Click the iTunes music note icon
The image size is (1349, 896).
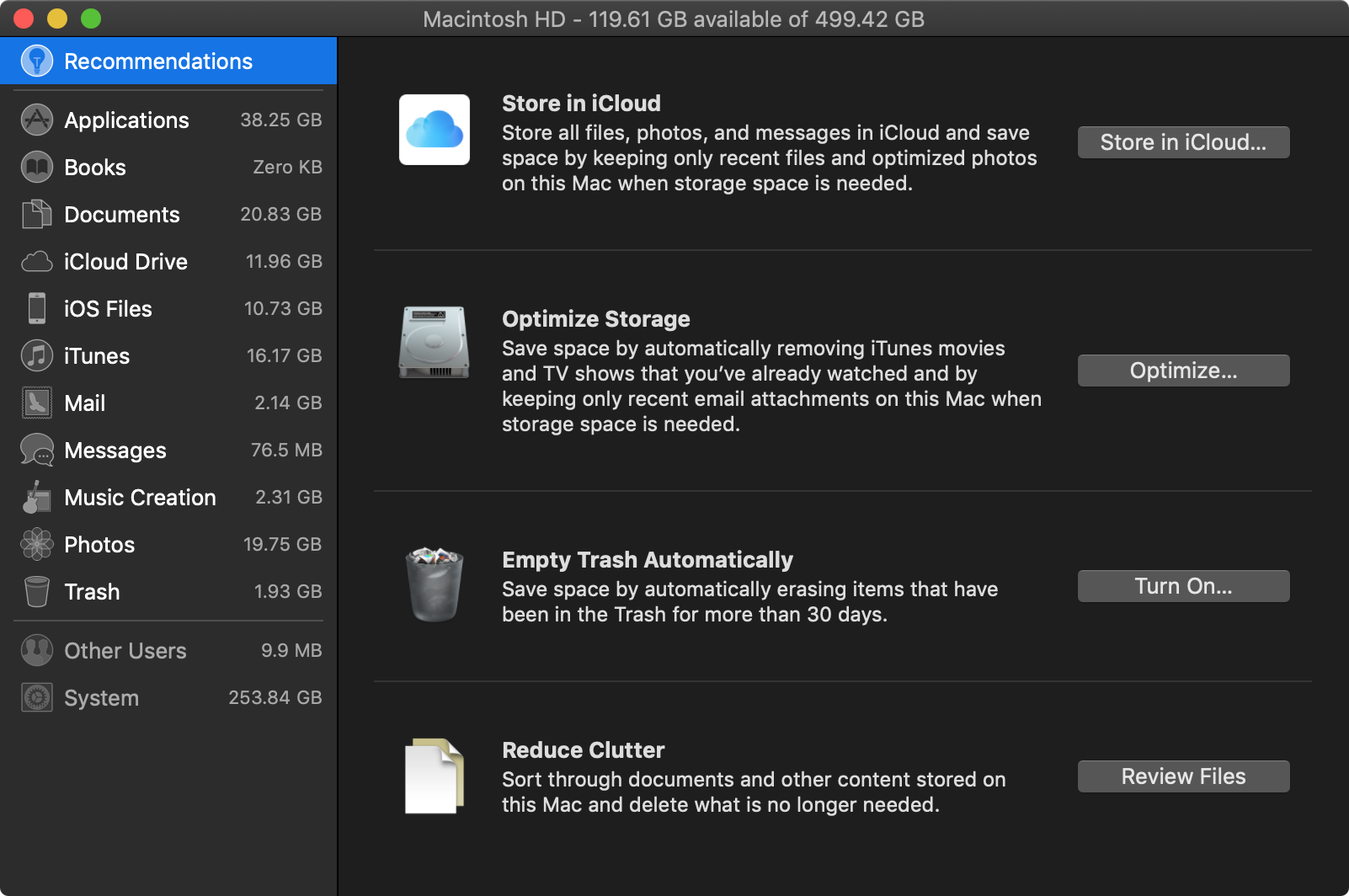pyautogui.click(x=37, y=355)
